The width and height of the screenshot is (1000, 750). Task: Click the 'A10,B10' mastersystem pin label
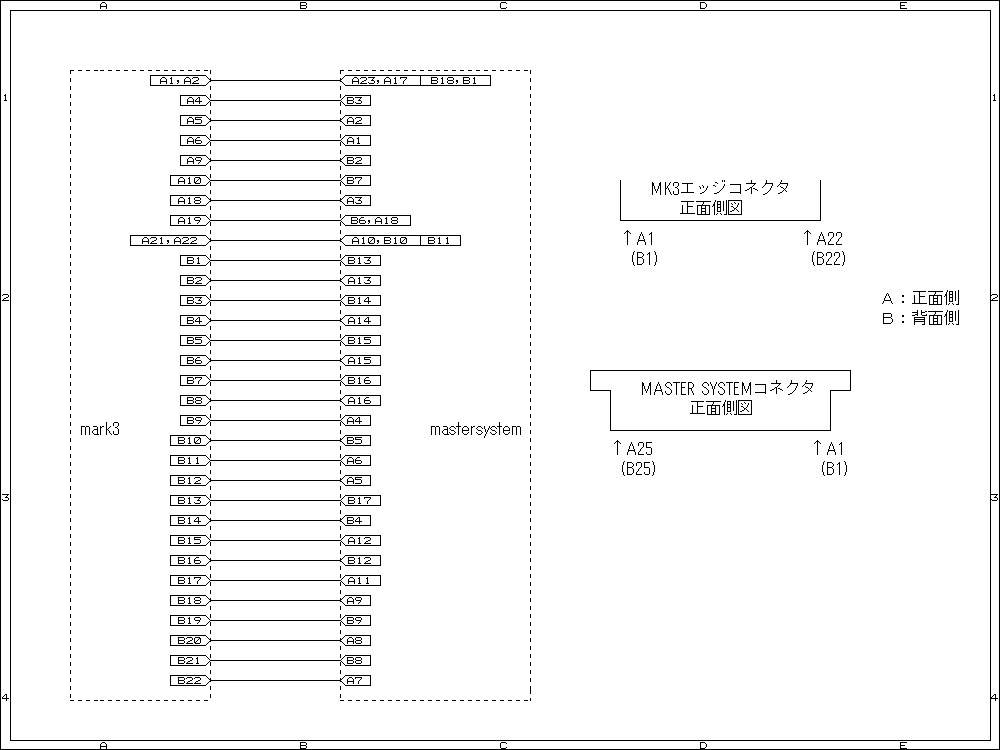click(380, 240)
